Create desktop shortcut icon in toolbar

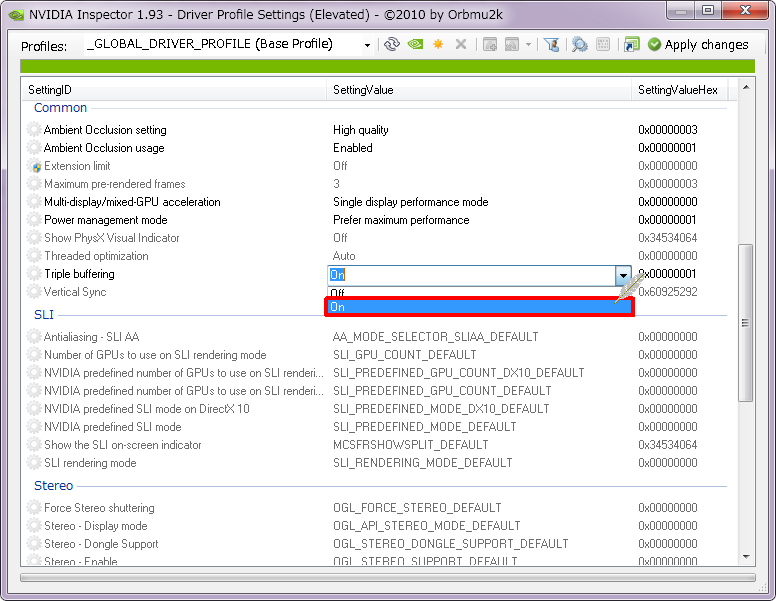(x=631, y=45)
